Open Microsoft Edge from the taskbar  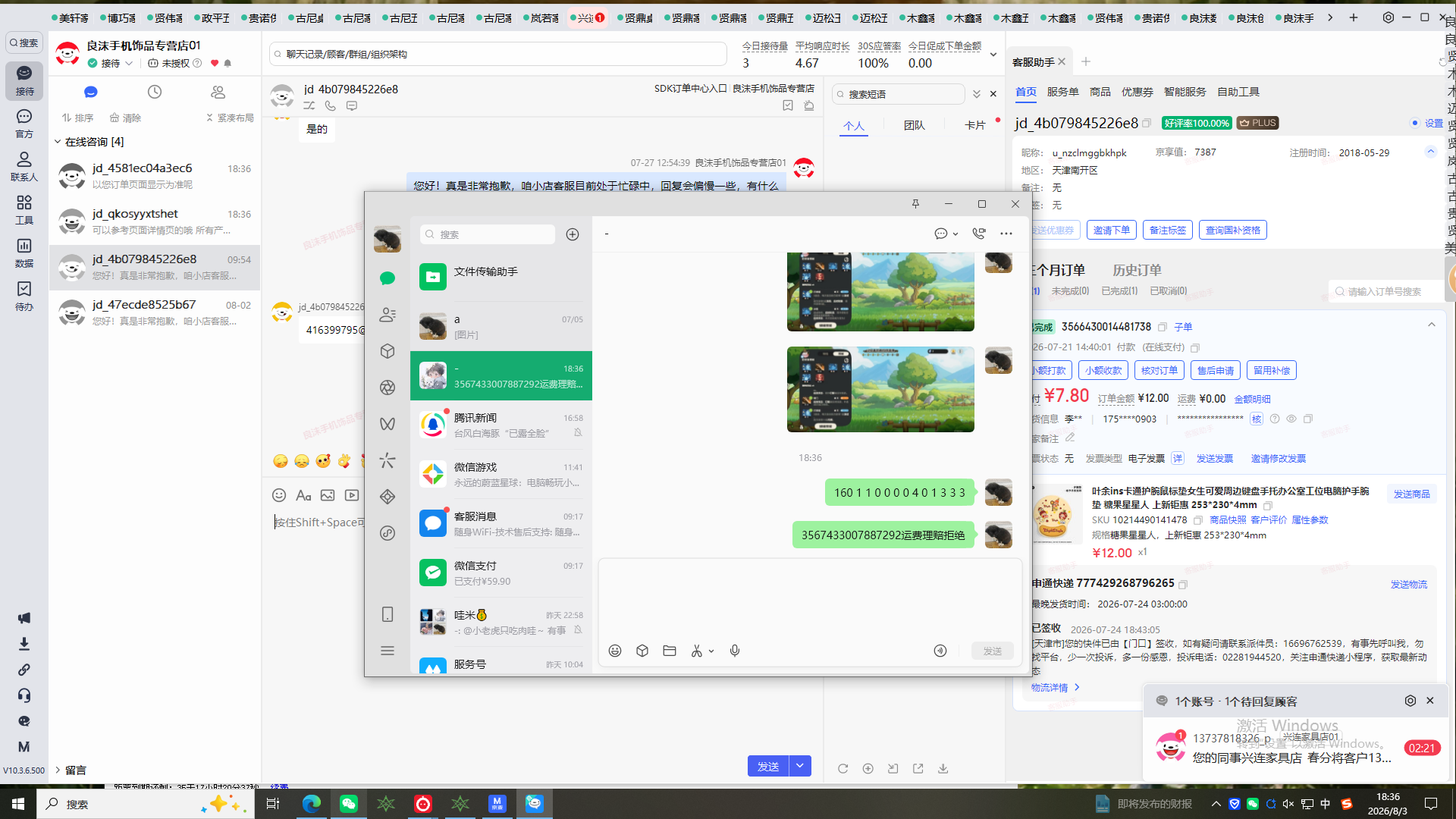click(311, 804)
